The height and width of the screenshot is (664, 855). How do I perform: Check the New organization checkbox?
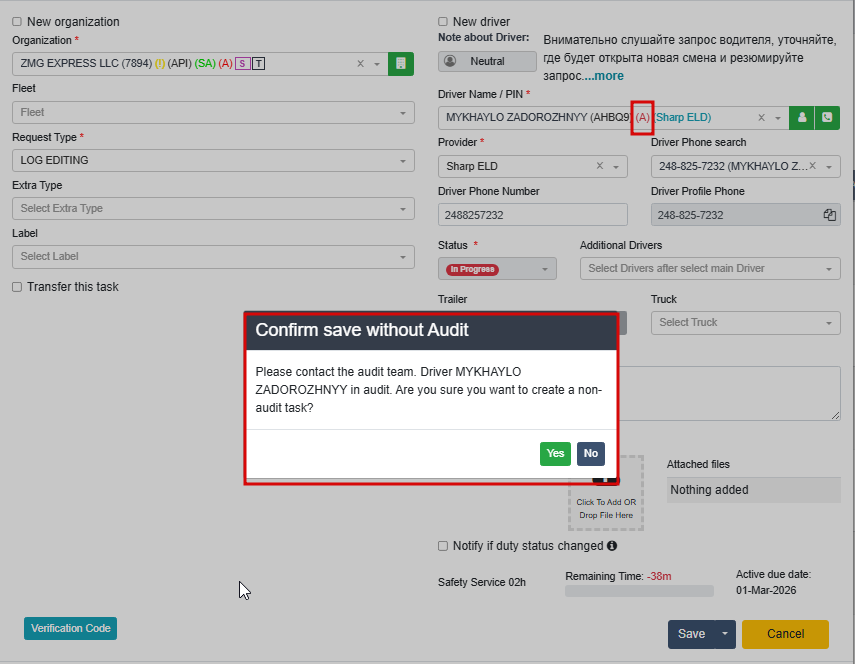pos(17,21)
